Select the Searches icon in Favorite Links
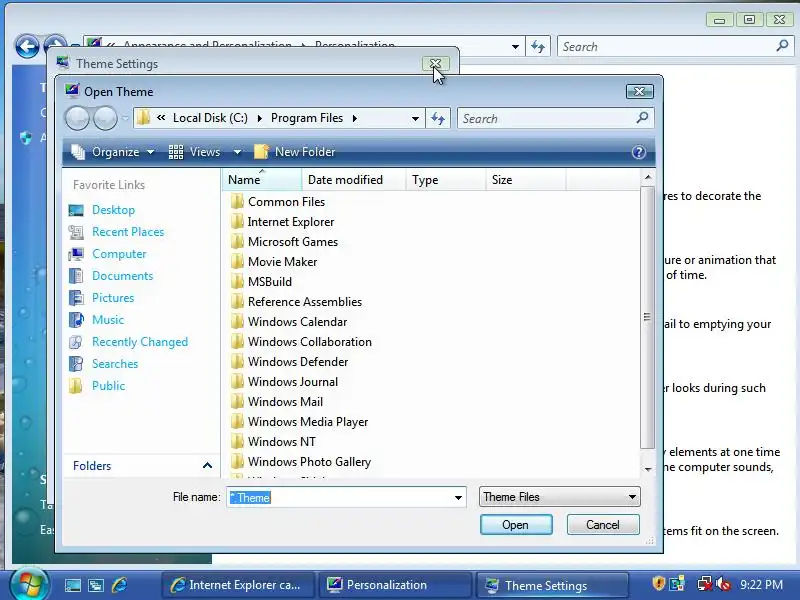Image resolution: width=800 pixels, height=600 pixels. click(x=76, y=363)
